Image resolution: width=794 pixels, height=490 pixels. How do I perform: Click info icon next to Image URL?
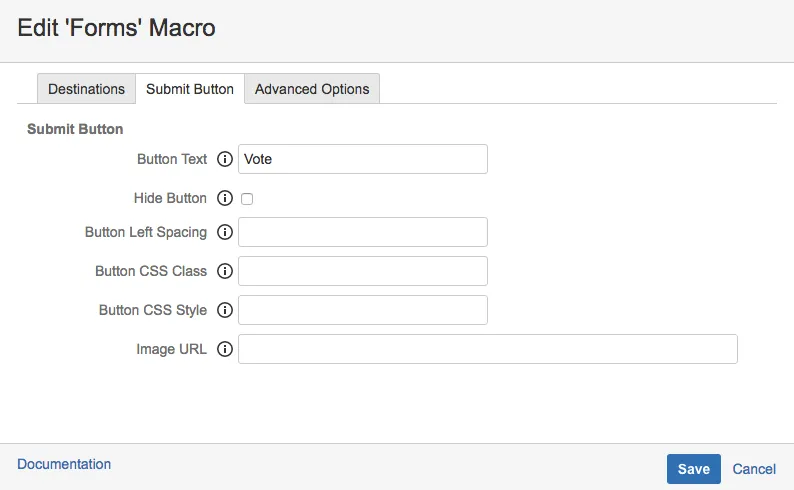[225, 349]
